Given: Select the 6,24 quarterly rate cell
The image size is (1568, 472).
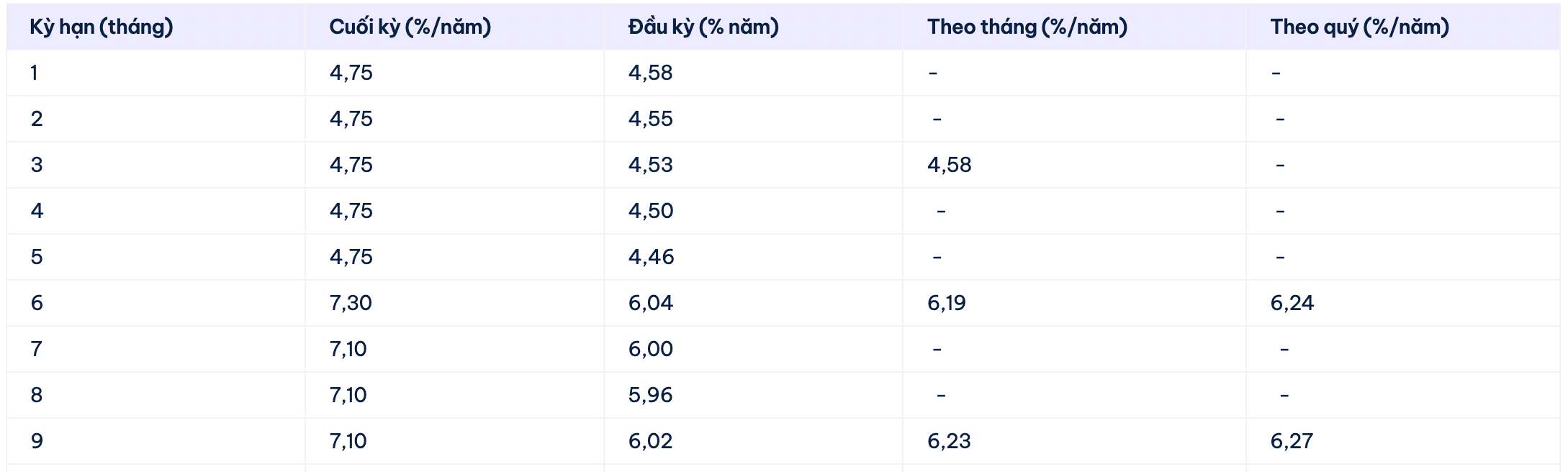Looking at the screenshot, I should click(x=1292, y=303).
